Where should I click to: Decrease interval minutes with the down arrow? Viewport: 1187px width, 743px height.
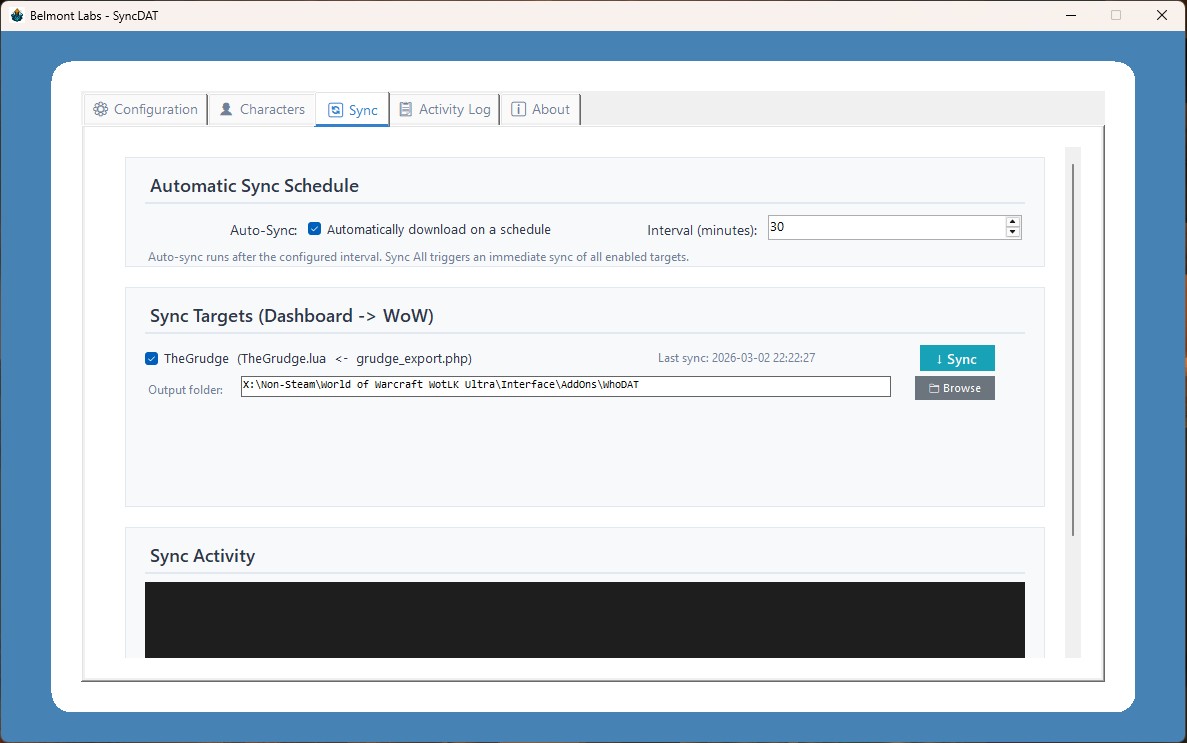click(1013, 233)
